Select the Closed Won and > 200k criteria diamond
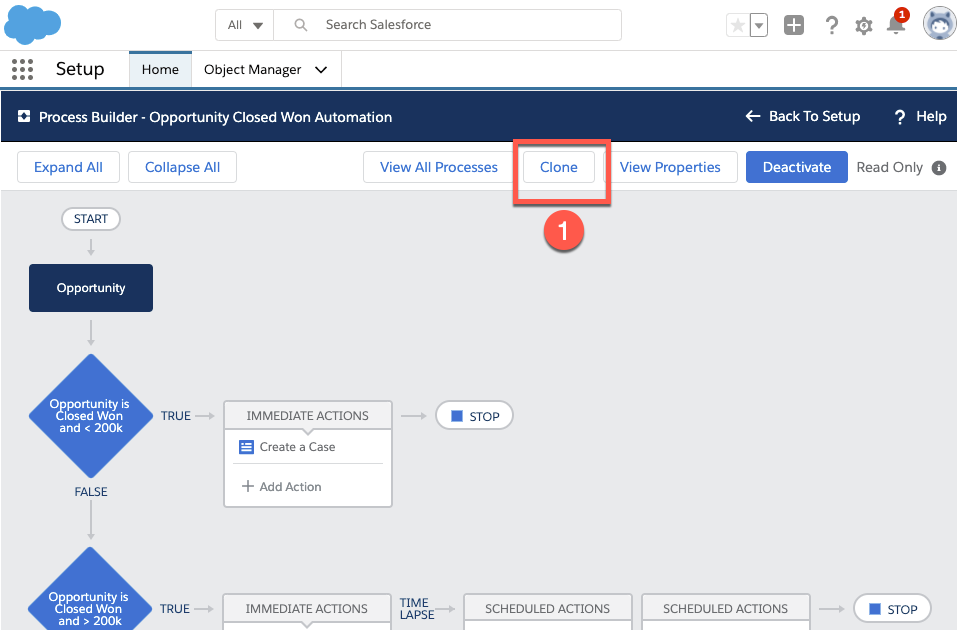 [90, 589]
